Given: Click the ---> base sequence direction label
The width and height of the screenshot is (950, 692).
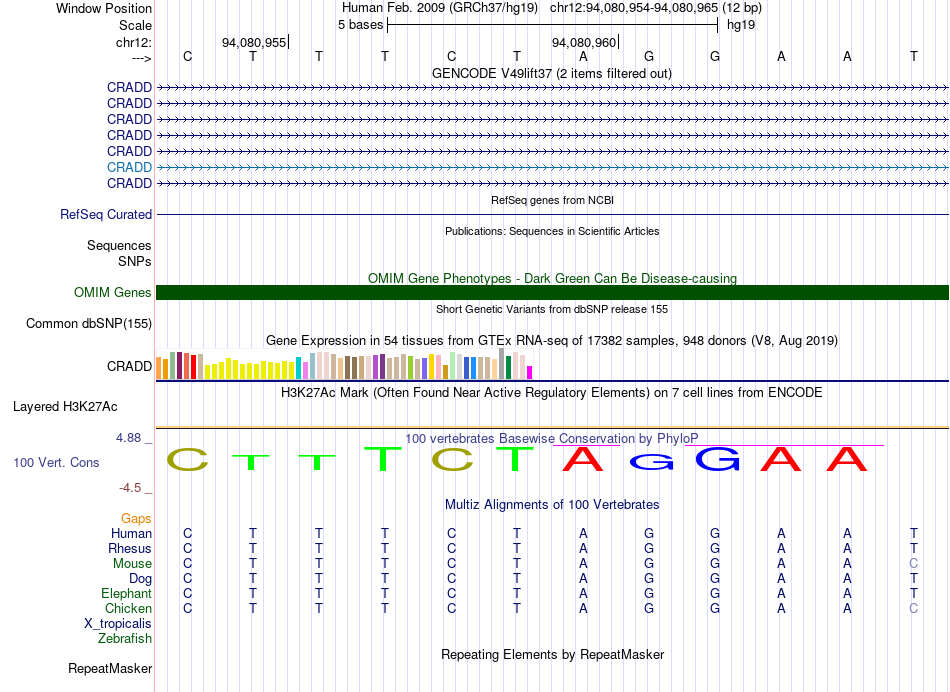Looking at the screenshot, I should 141,58.
